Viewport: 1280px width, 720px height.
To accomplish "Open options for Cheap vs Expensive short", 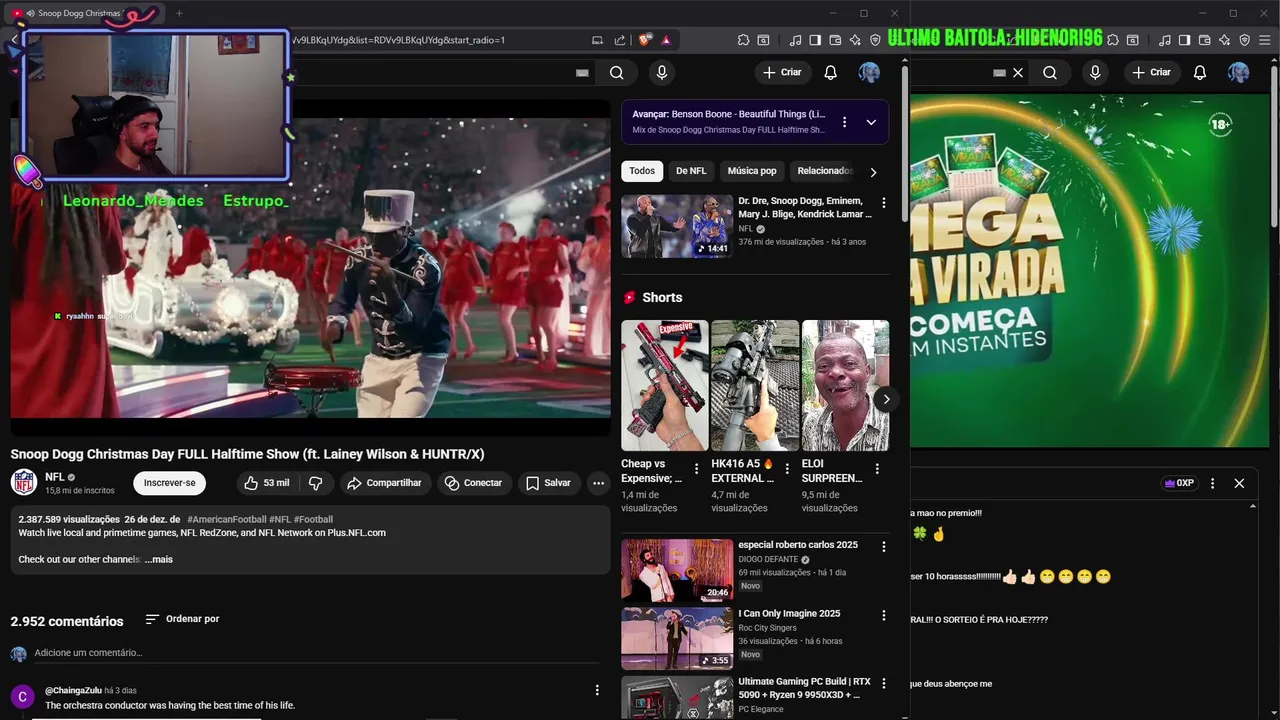I will 697,468.
